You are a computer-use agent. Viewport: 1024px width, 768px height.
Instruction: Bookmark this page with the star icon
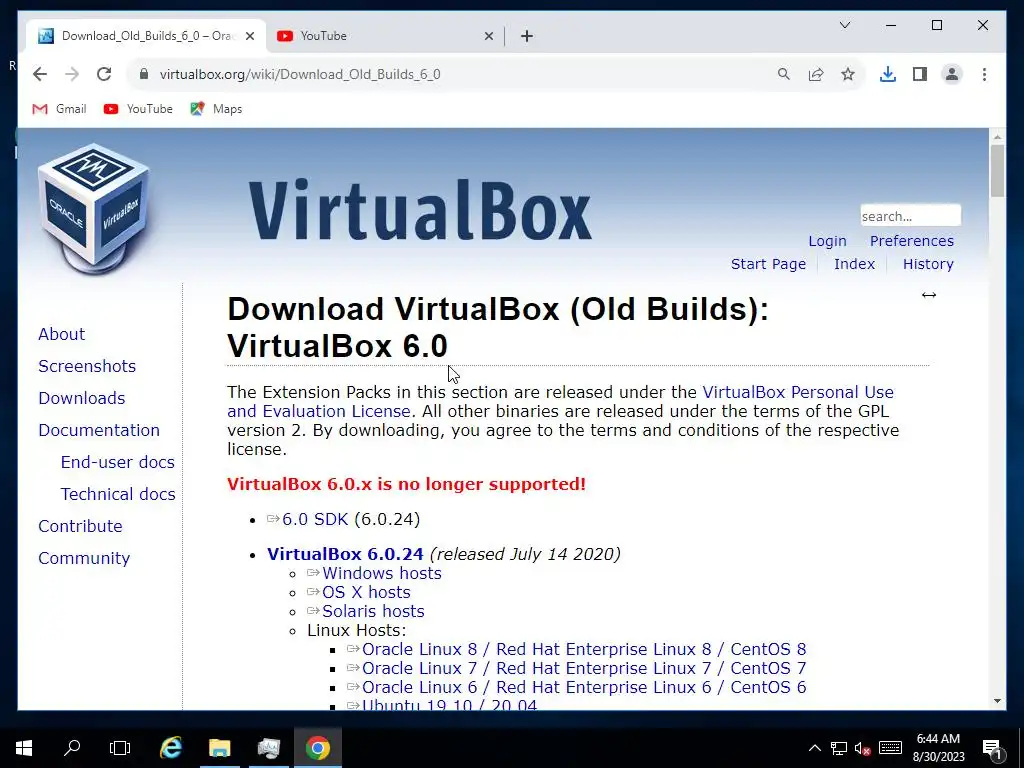(x=848, y=74)
